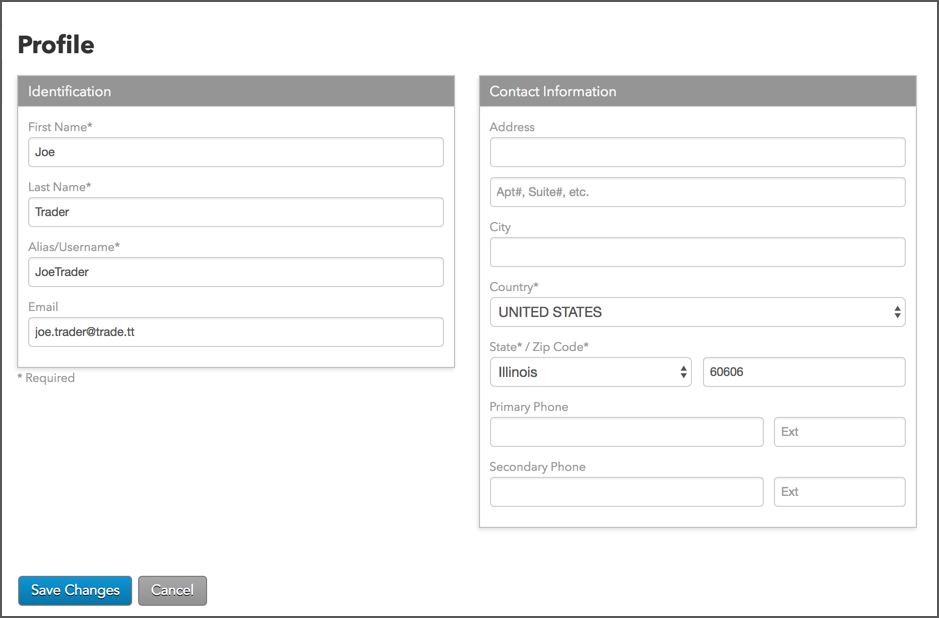This screenshot has width=939, height=618.
Task: Focus the Alias/Username field
Action: pyautogui.click(x=236, y=272)
